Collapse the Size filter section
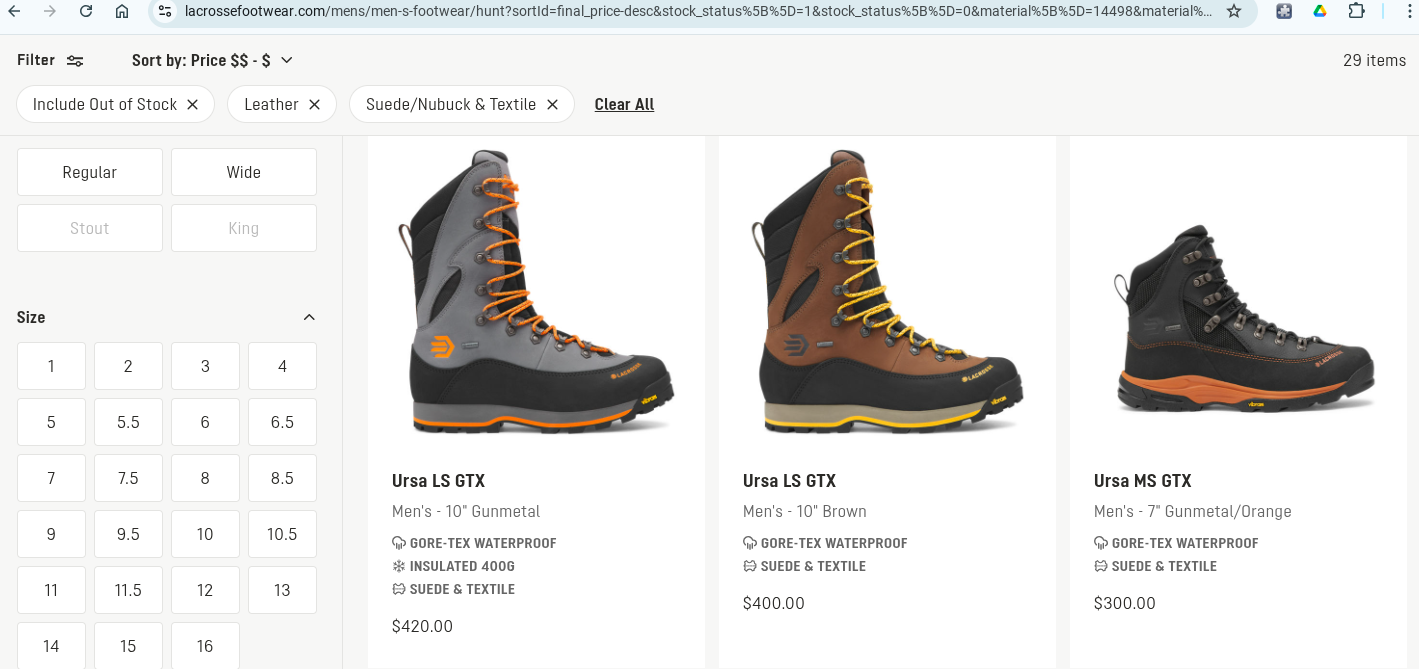This screenshot has width=1419, height=669. tap(309, 317)
